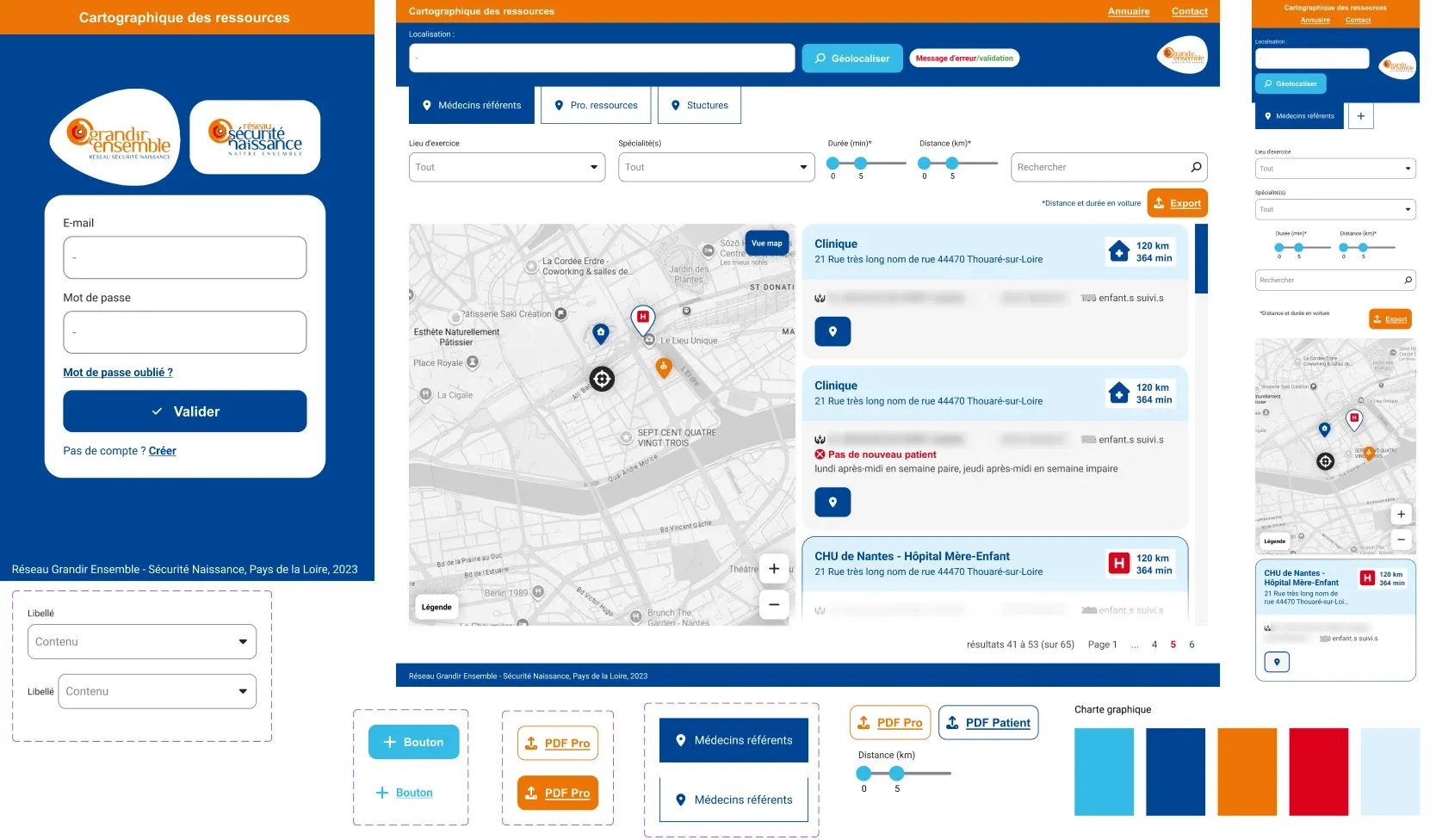Select the Stuctures tab

click(x=700, y=105)
